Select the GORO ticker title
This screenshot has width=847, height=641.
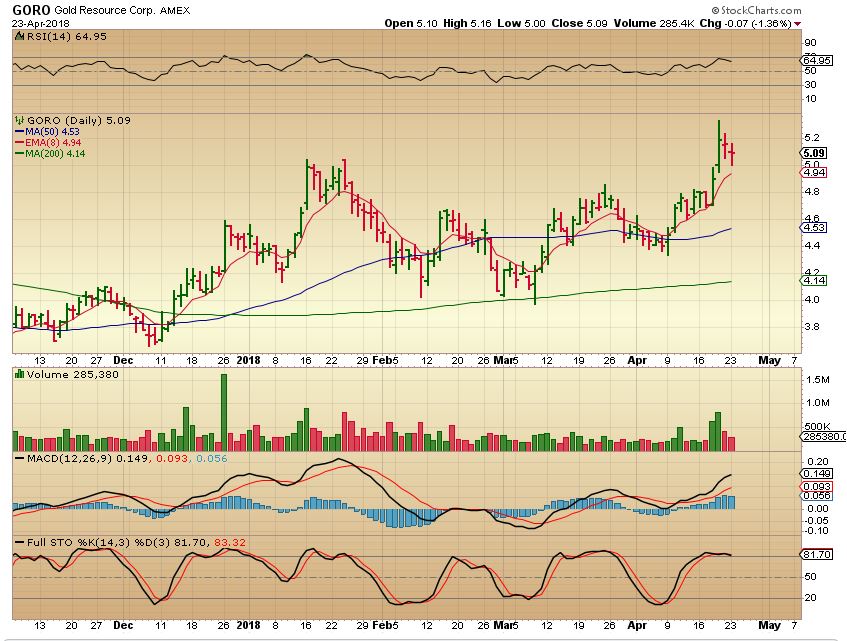tap(31, 10)
